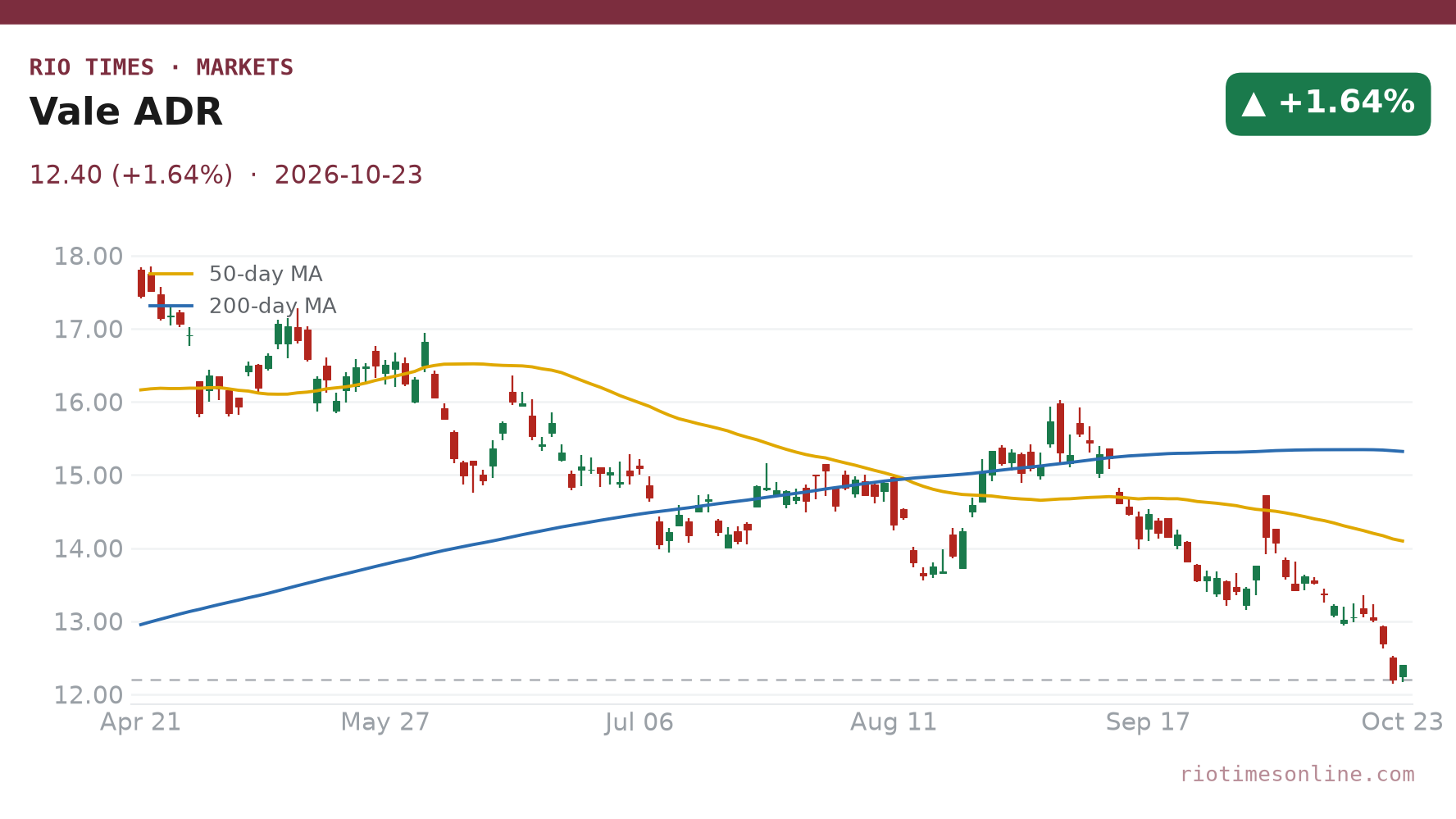Click the yellow 50-day MA legend swatch

(x=171, y=274)
